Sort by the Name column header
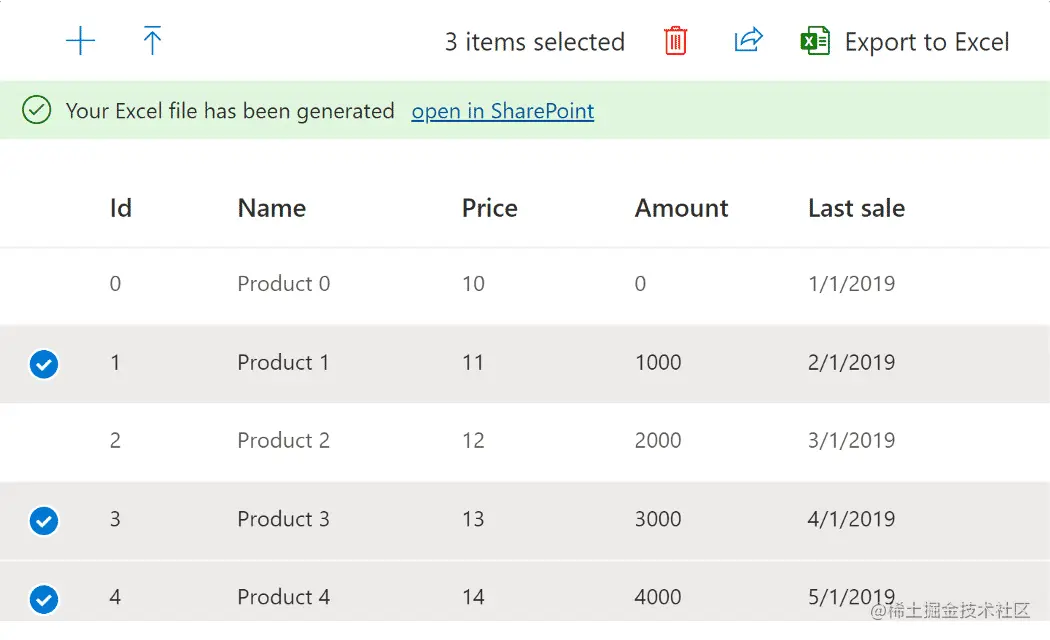 [x=271, y=208]
